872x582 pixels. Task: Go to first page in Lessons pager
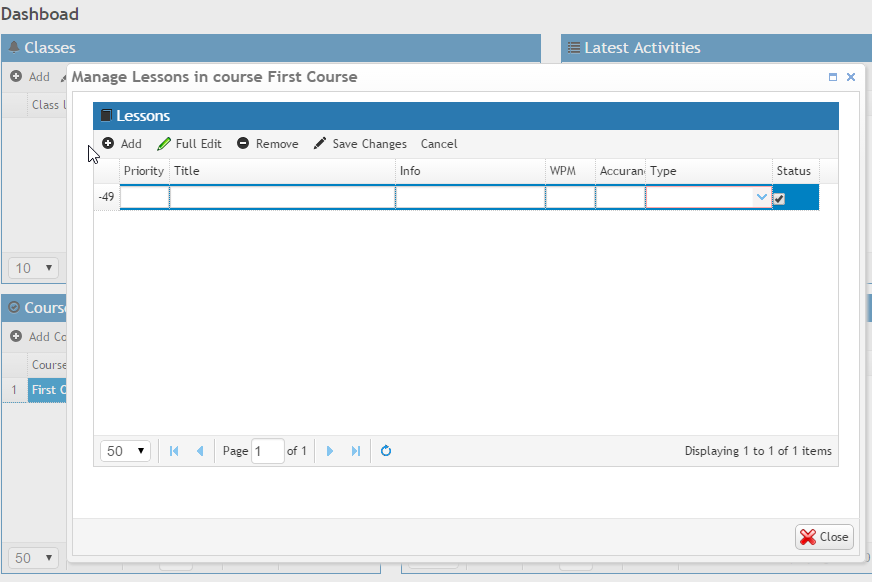click(x=174, y=451)
